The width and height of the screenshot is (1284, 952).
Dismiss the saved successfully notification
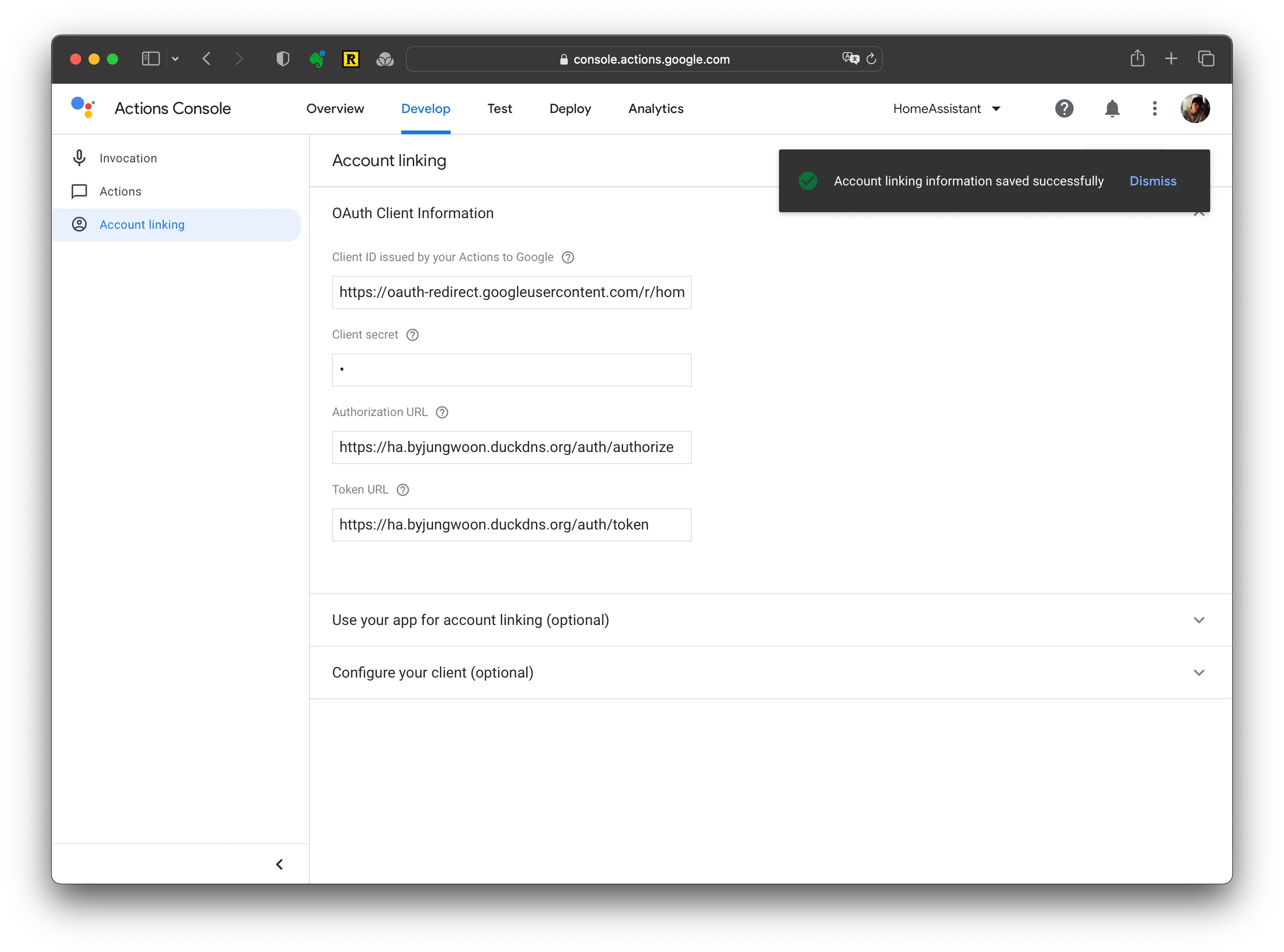pos(1153,181)
